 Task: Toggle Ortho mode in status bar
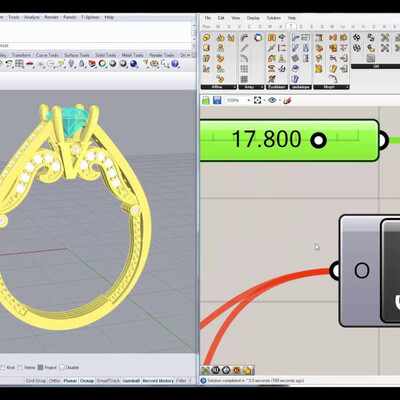point(54,381)
